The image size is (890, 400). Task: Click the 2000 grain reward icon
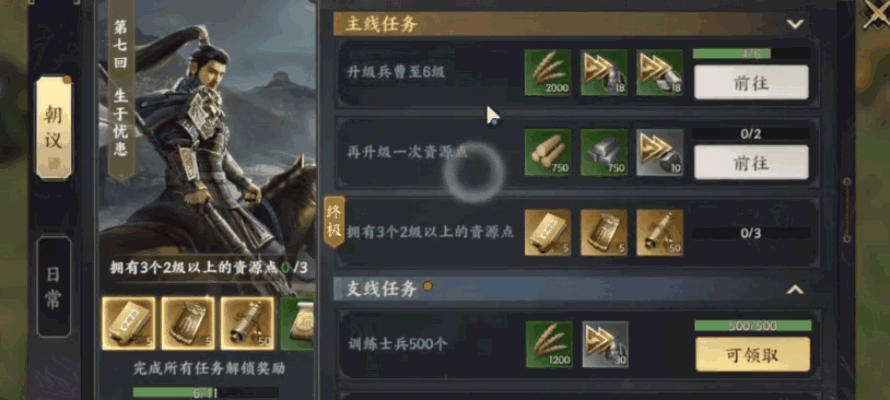(x=548, y=72)
